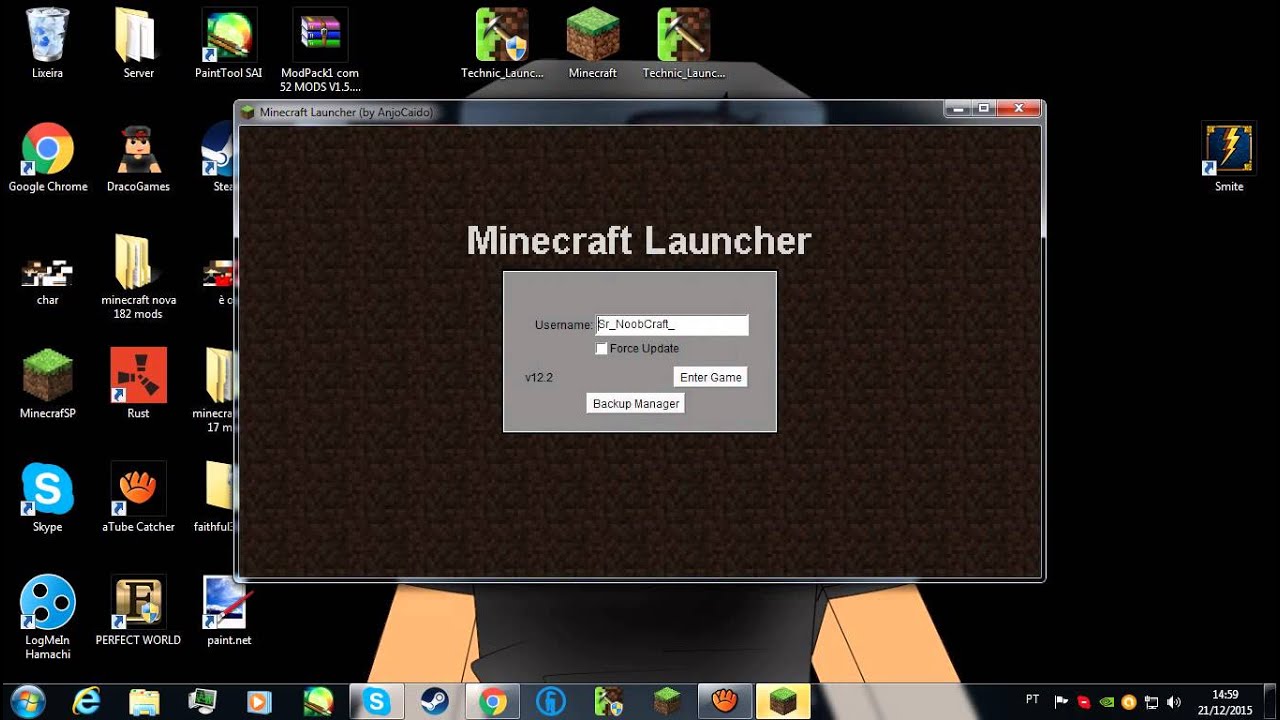The height and width of the screenshot is (720, 1280).
Task: Maximize the Minecraft Launcher window
Action: point(984,108)
